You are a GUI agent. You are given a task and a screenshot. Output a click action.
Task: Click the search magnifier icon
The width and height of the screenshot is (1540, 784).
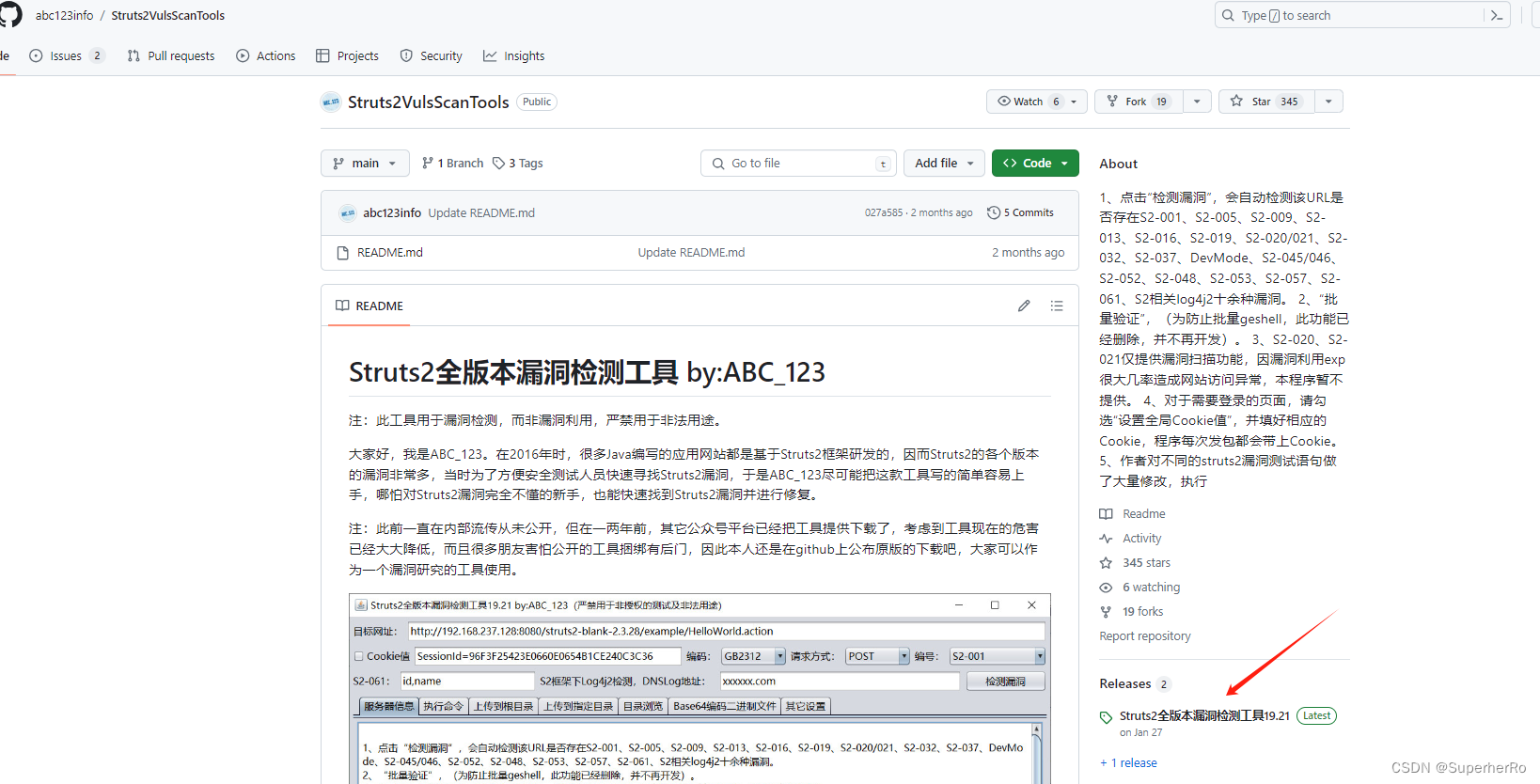click(x=1228, y=15)
